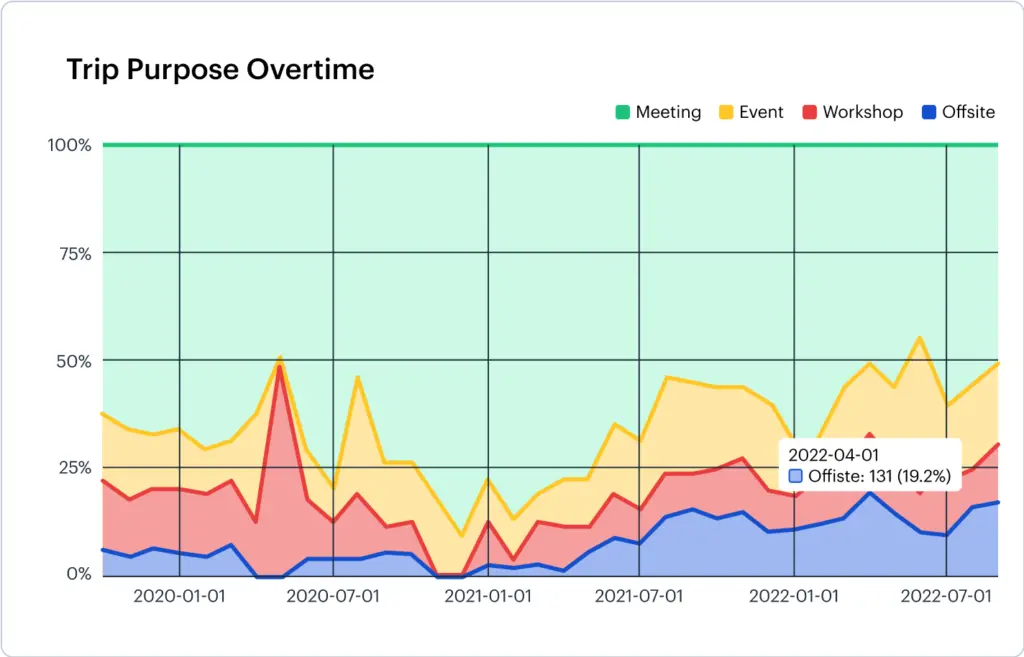Click the yellow Event legend swatch
Screen dimensions: 1024x657
(726, 112)
